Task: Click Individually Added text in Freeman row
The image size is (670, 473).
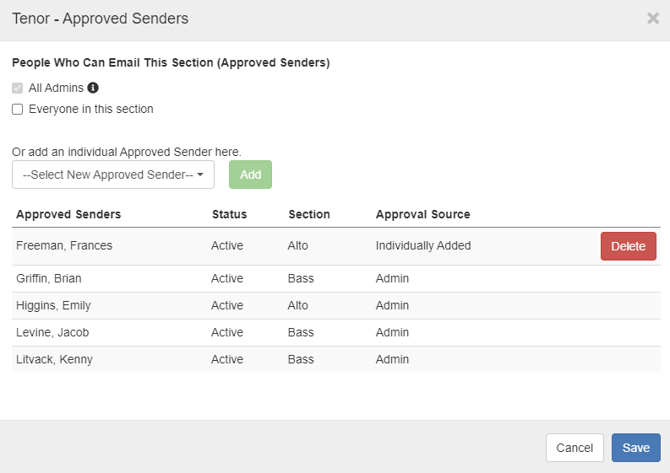Action: point(423,246)
